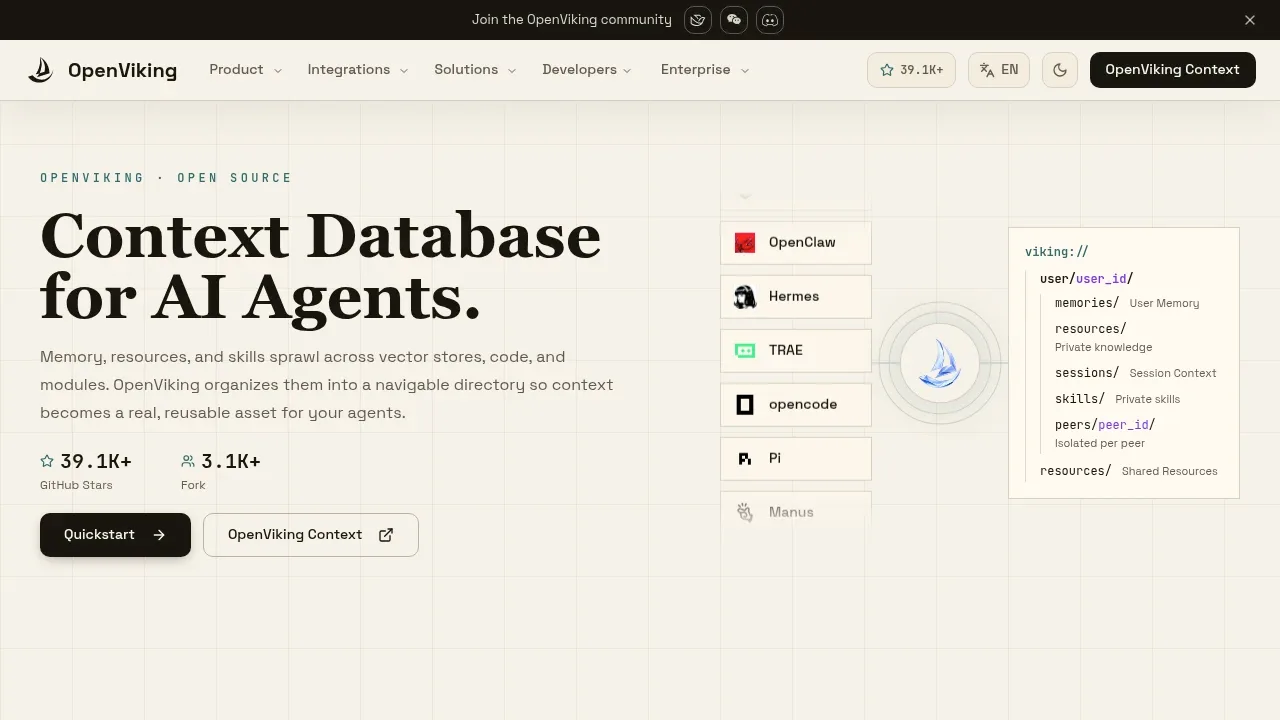This screenshot has height=720, width=1280.
Task: Click the 'Private knowledge' label
Action: coord(1103,347)
